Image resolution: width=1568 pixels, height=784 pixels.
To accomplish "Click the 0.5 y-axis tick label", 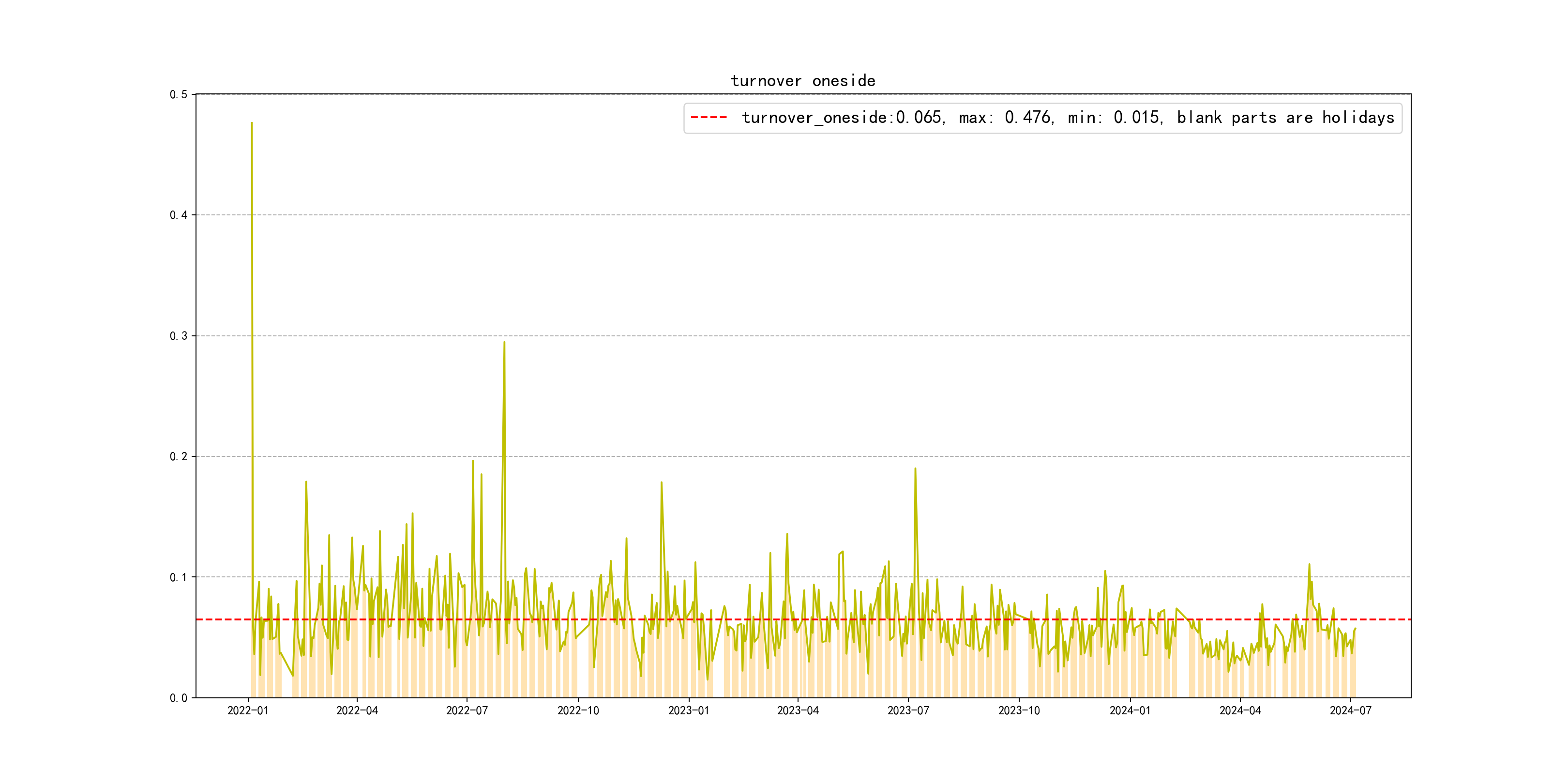I will pos(179,94).
